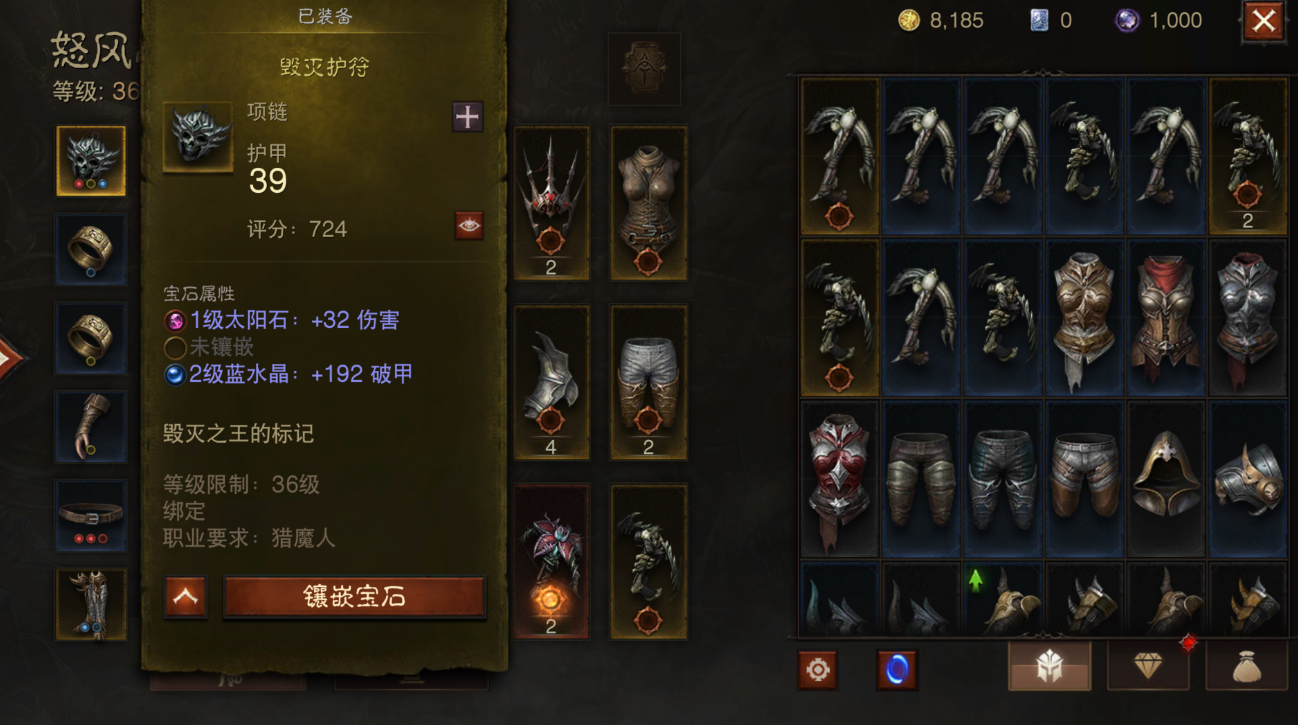Select the equipped grey pants slot

click(648, 382)
